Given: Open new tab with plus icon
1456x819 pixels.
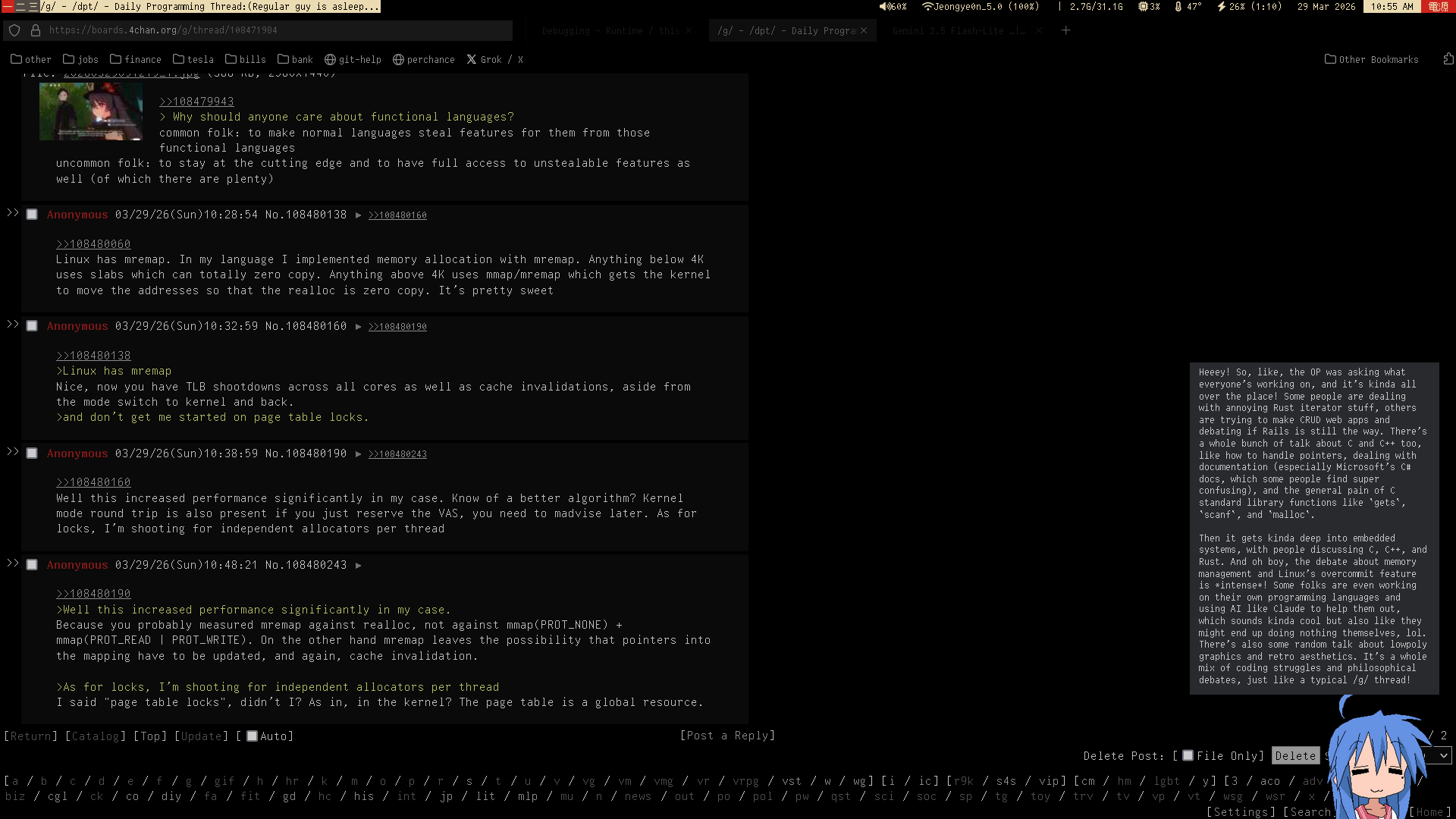Looking at the screenshot, I should pyautogui.click(x=1065, y=30).
